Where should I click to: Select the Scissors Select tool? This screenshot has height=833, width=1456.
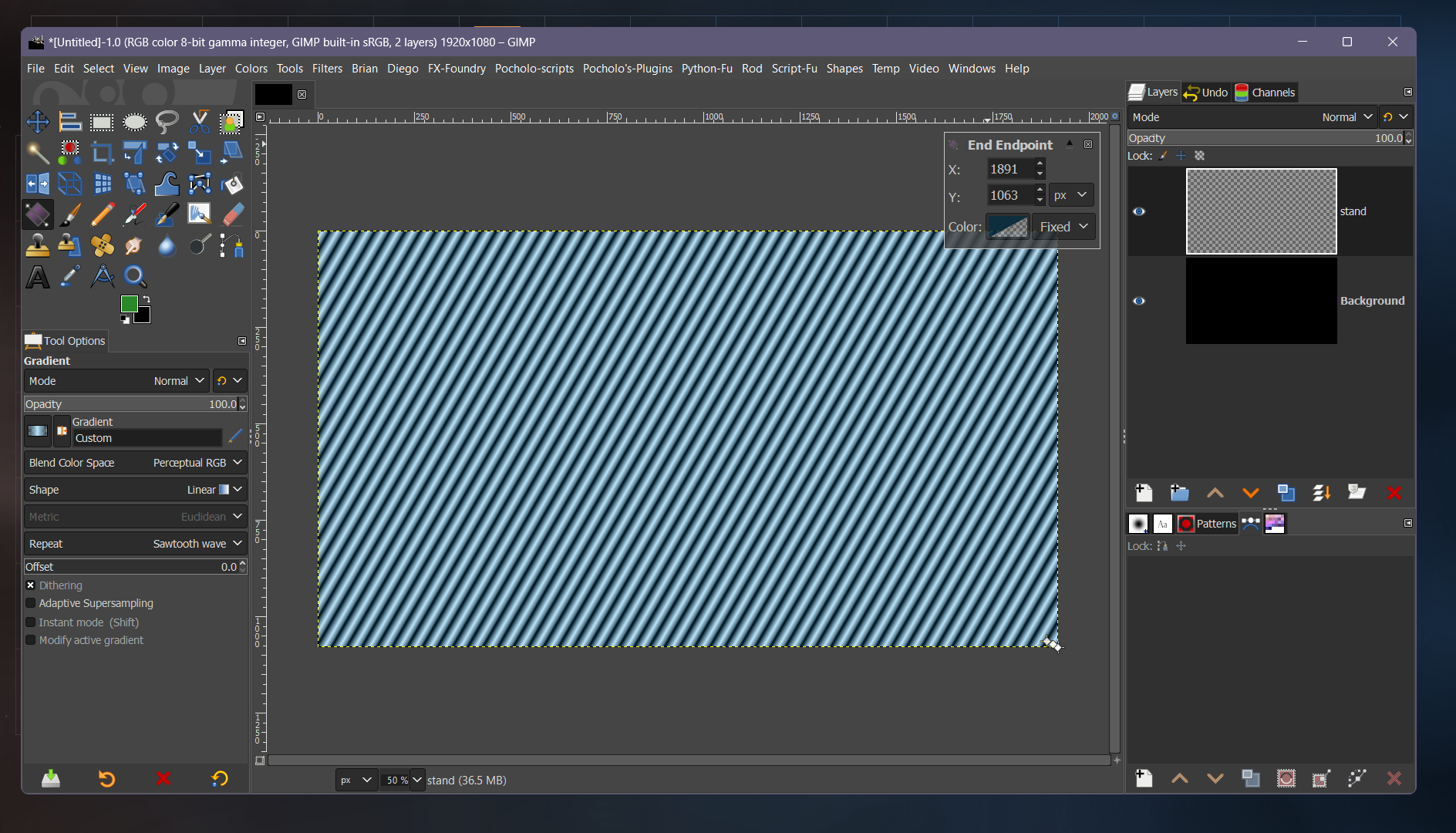point(199,122)
